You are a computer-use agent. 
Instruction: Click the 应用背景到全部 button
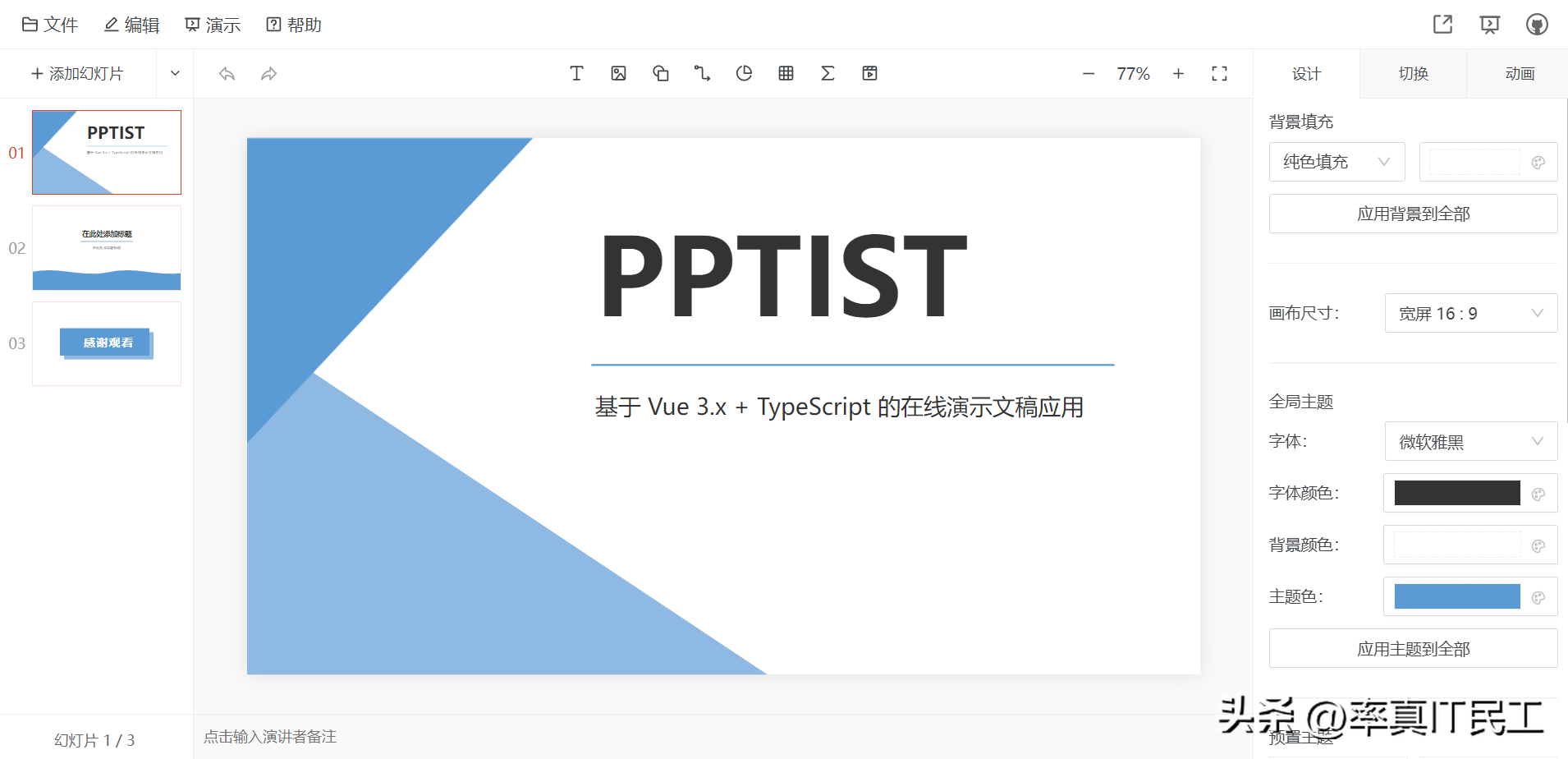click(1412, 213)
